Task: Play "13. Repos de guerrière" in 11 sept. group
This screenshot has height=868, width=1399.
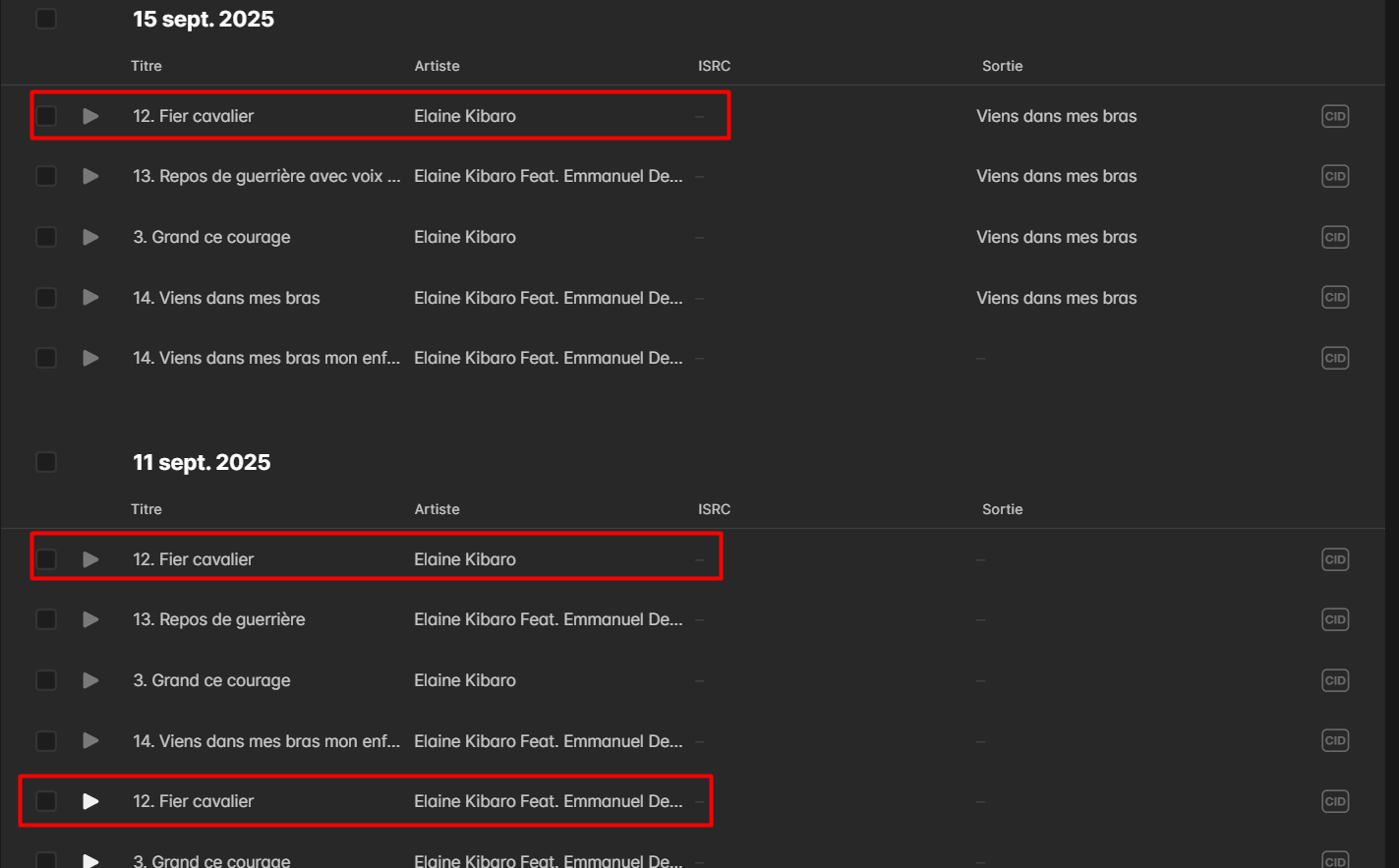Action: [x=90, y=619]
